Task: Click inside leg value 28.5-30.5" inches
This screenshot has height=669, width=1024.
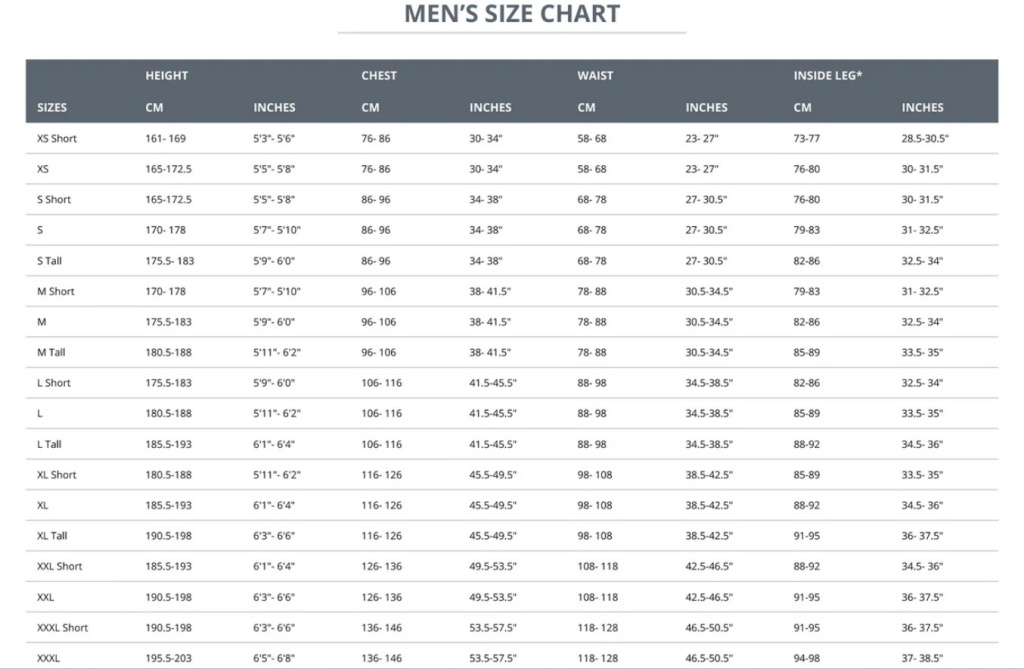Action: (x=925, y=139)
